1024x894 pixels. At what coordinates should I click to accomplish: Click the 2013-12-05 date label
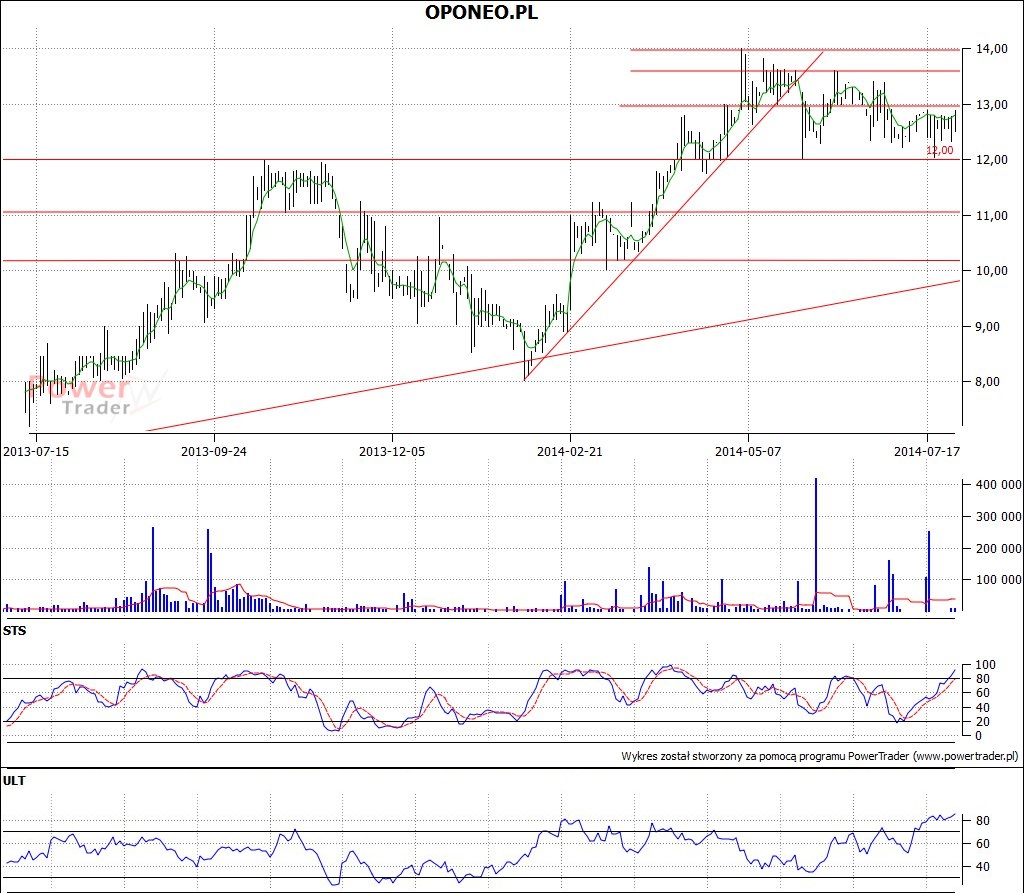point(392,451)
